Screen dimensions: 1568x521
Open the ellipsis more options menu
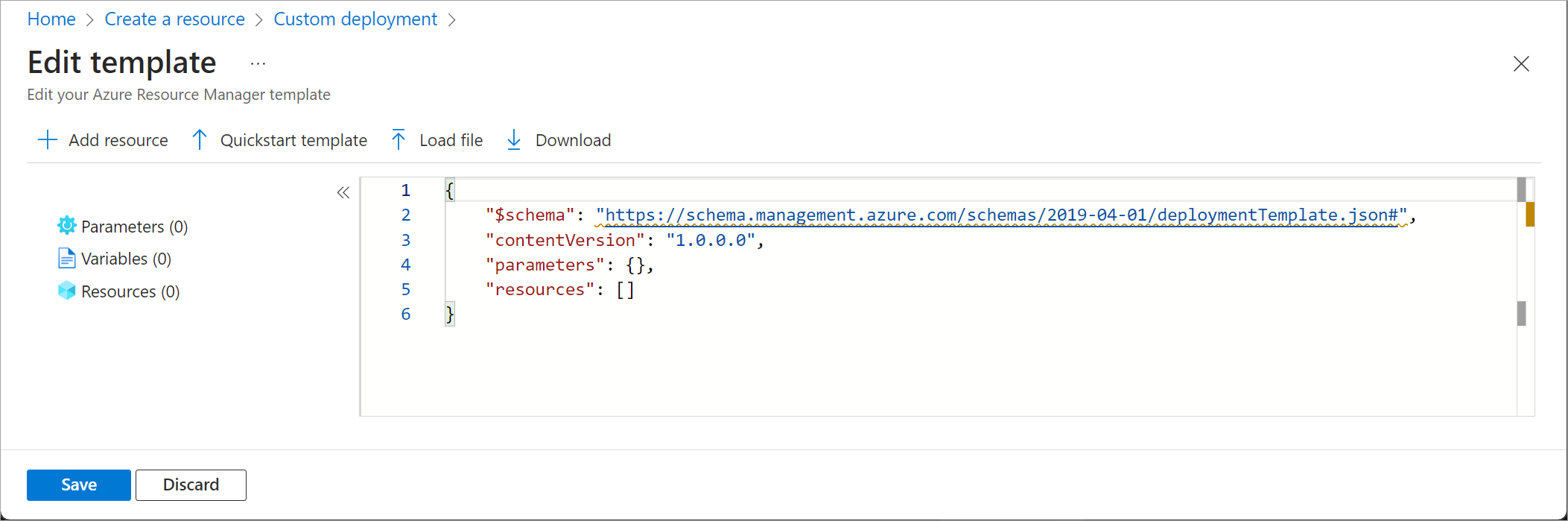pos(258,64)
